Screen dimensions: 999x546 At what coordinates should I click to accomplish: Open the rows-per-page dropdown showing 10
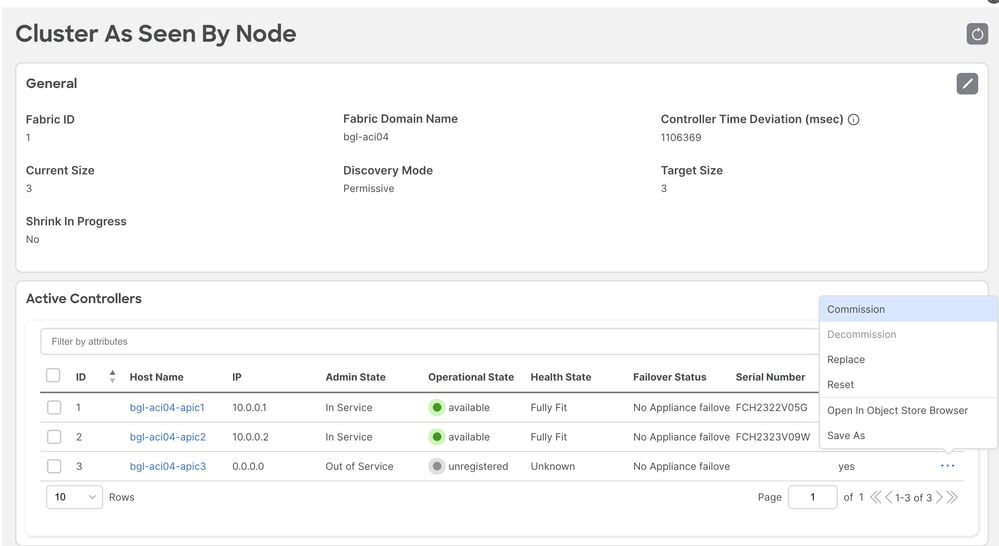(74, 497)
